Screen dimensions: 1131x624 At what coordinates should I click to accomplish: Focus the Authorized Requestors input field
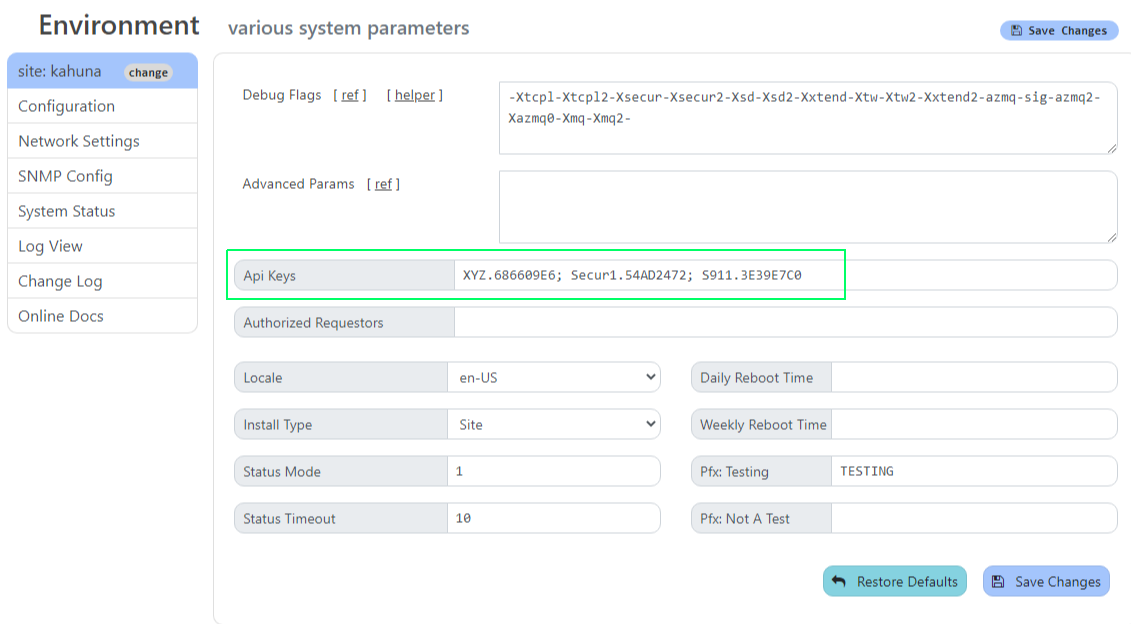[784, 323]
